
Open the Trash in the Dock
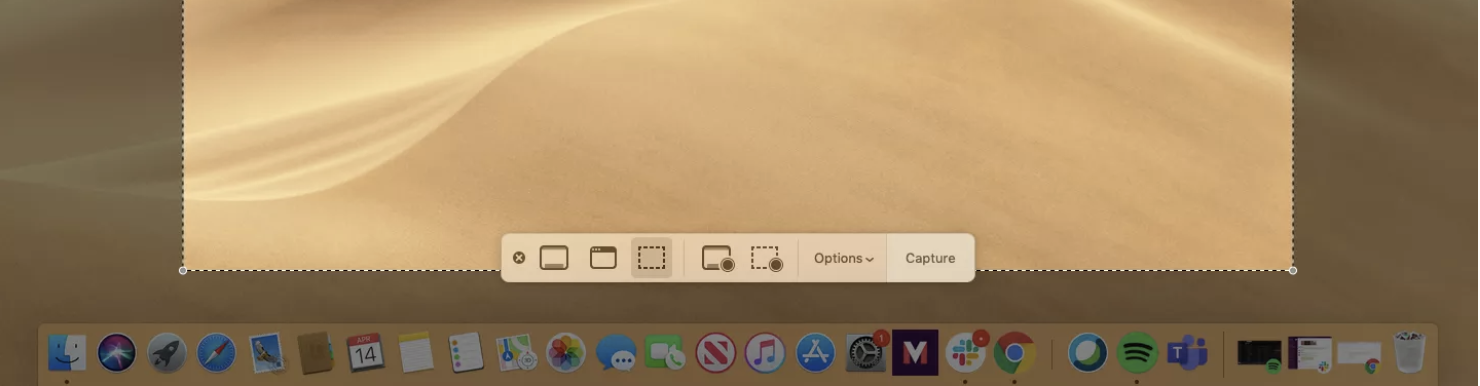[x=1410, y=352]
